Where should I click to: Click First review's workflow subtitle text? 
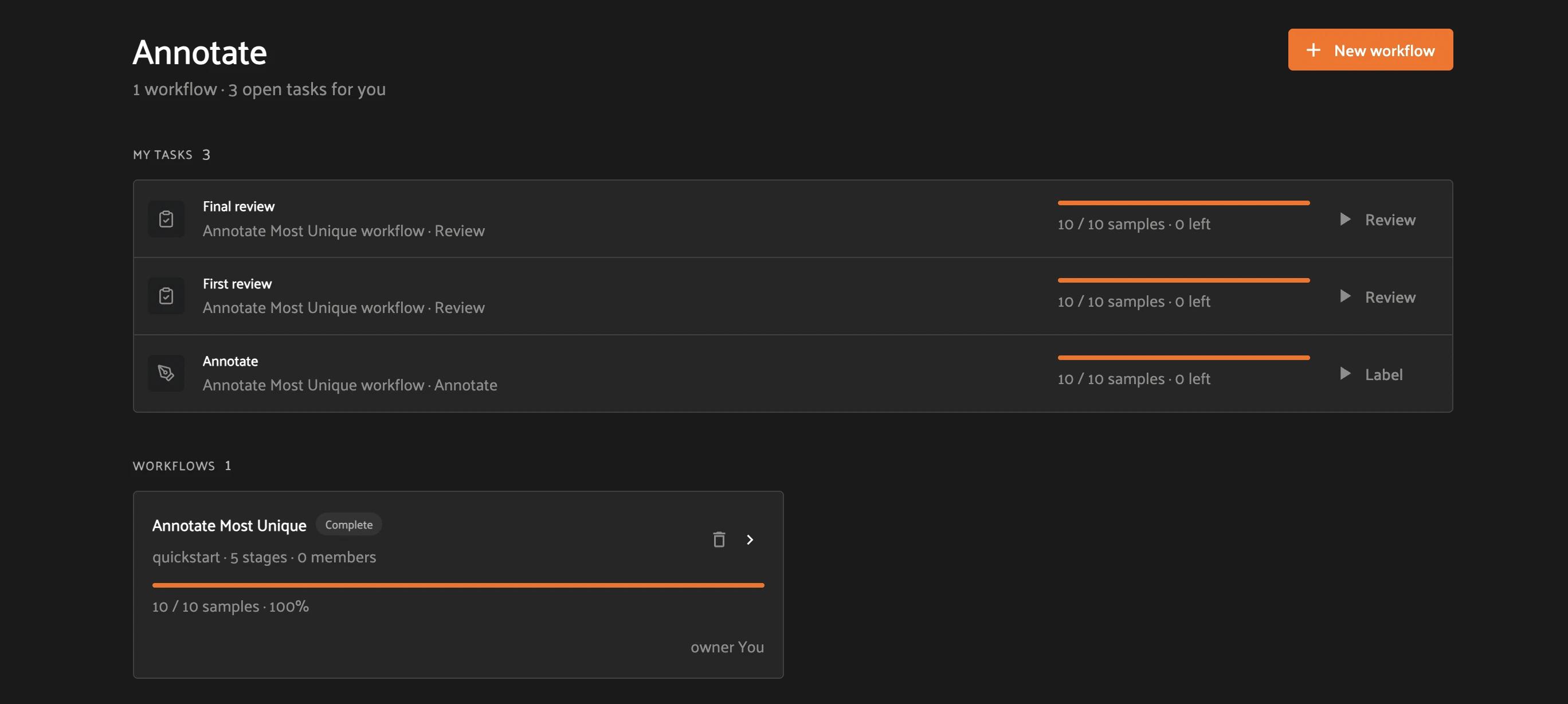pyautogui.click(x=343, y=308)
